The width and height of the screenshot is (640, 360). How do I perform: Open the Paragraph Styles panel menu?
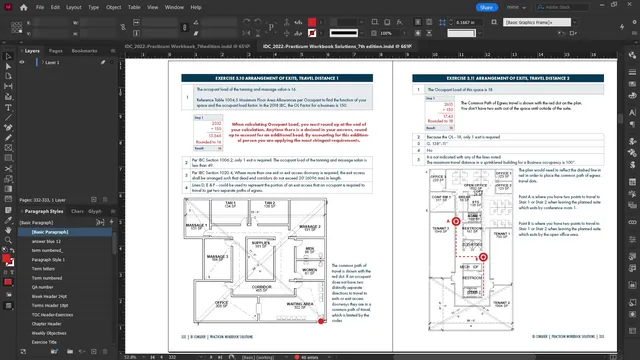click(113, 211)
